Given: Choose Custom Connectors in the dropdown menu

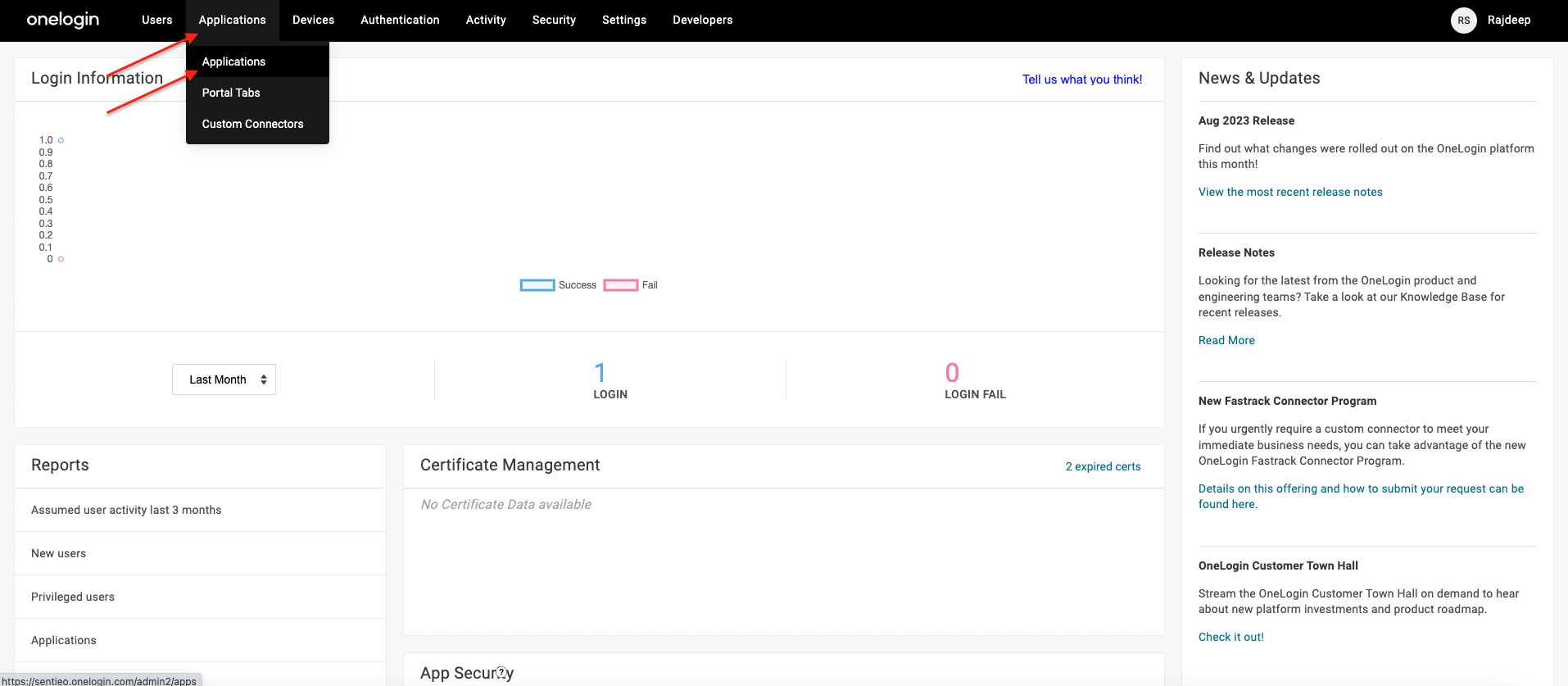Looking at the screenshot, I should [252, 124].
